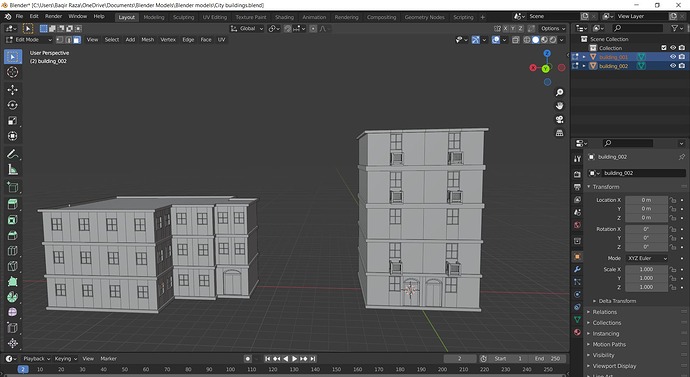Uncheck the Collection exclude checkbox
The height and width of the screenshot is (377, 690).
pos(664,48)
